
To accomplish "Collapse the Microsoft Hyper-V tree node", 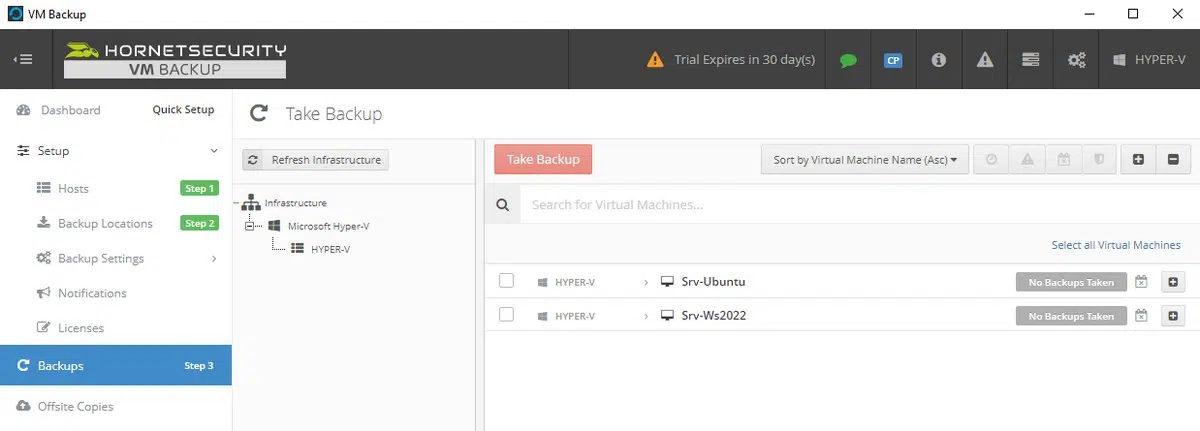I will pyautogui.click(x=250, y=226).
